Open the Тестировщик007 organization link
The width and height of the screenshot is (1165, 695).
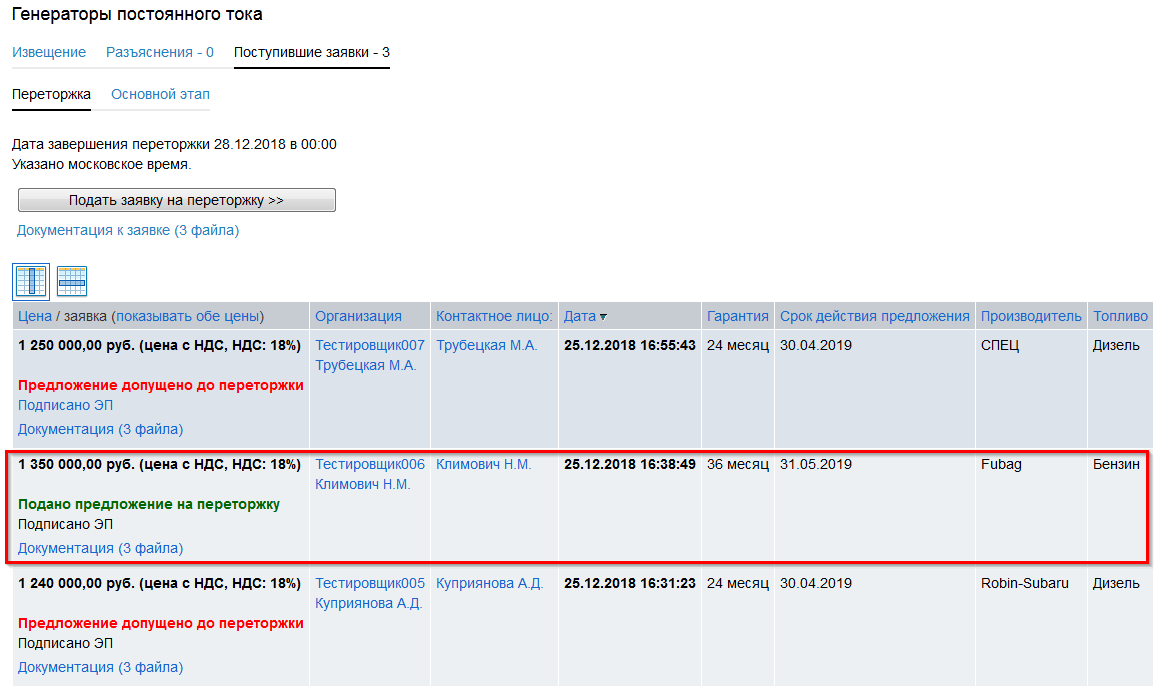coord(369,345)
